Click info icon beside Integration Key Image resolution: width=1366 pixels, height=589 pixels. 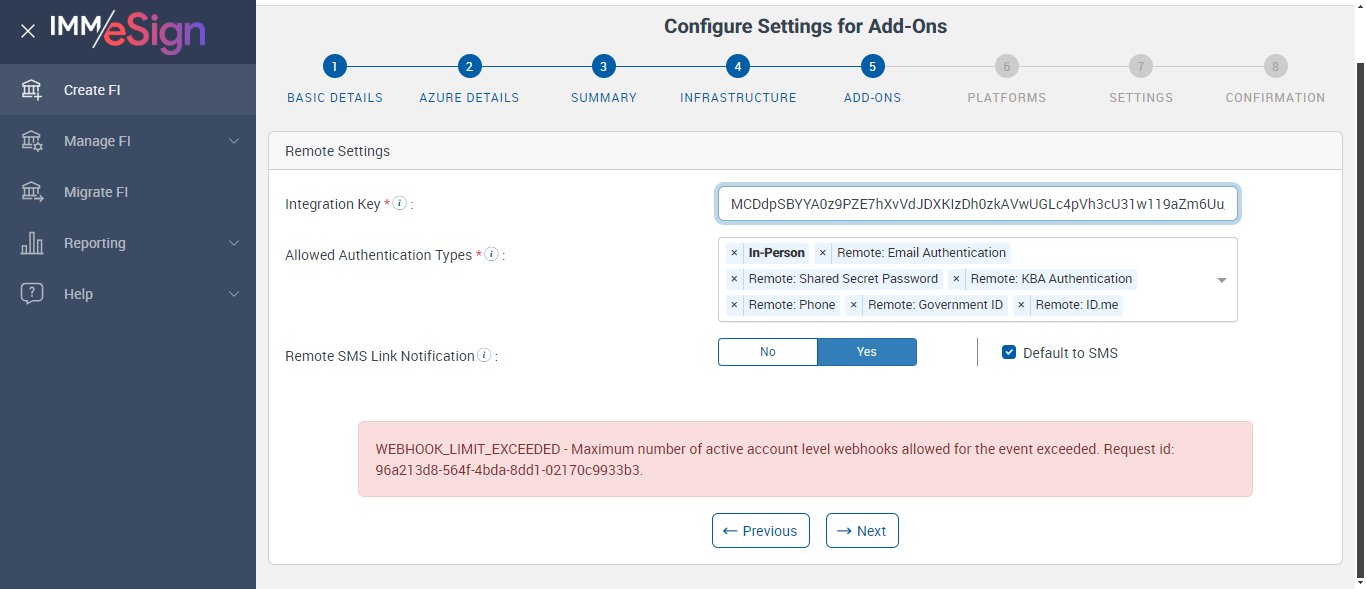click(x=400, y=203)
